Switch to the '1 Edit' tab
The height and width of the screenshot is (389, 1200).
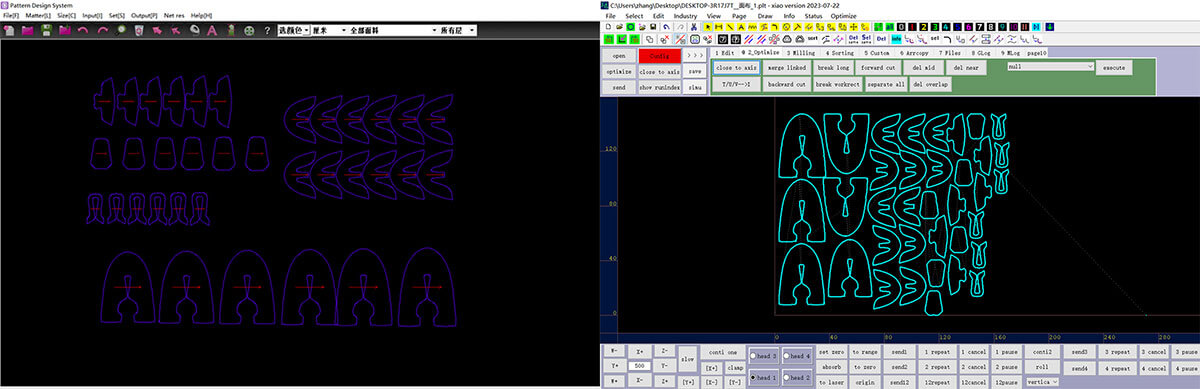[725, 52]
